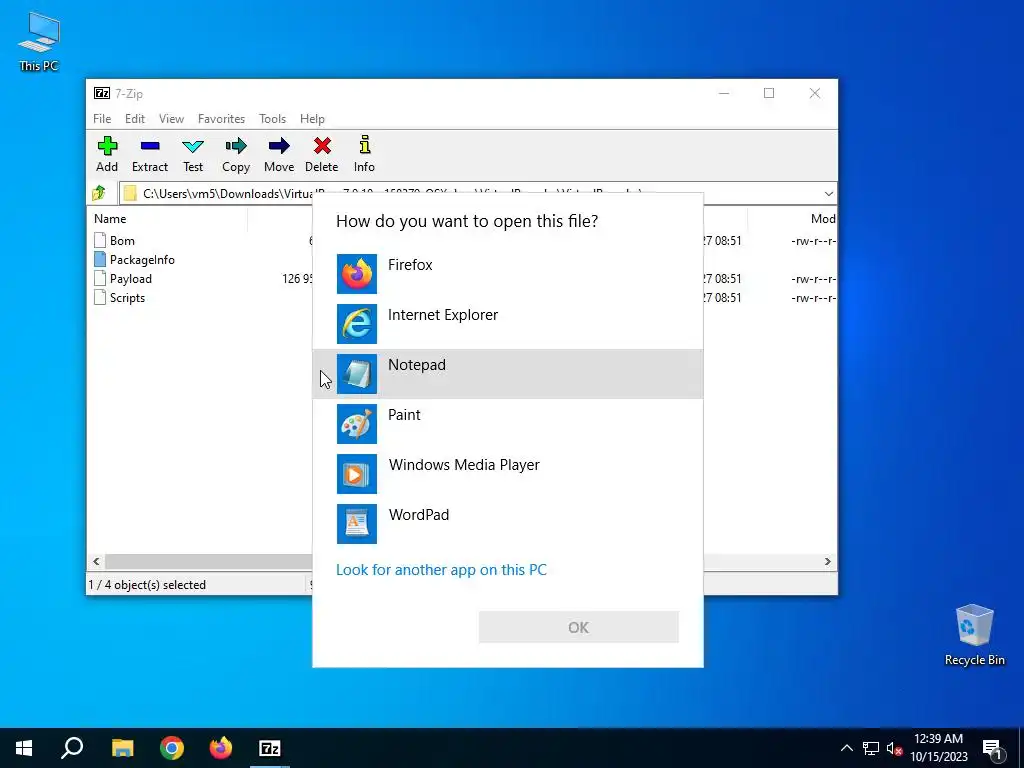Screen dimensions: 1024x768
Task: Click horizontal scrollbar right arrow
Action: [x=827, y=562]
